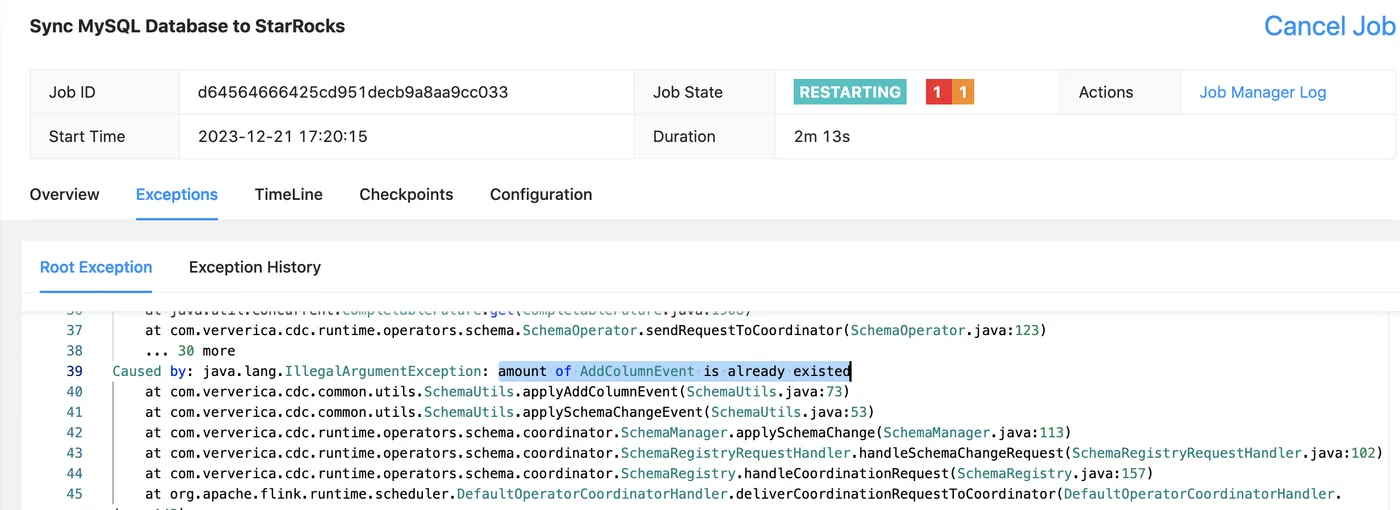The width and height of the screenshot is (1400, 510).
Task: Click the RESTARTING job state badge
Action: pyautogui.click(x=850, y=92)
